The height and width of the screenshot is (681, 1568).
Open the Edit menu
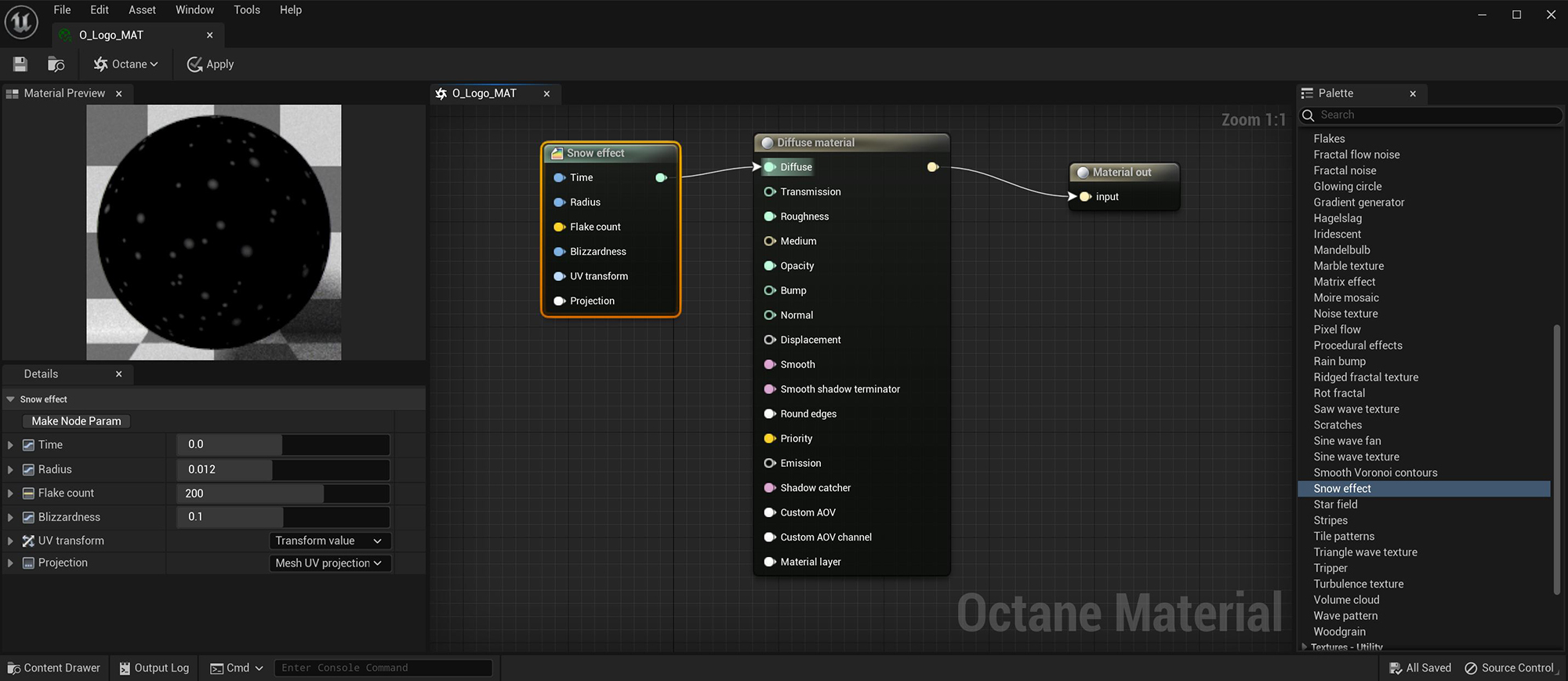(x=100, y=10)
